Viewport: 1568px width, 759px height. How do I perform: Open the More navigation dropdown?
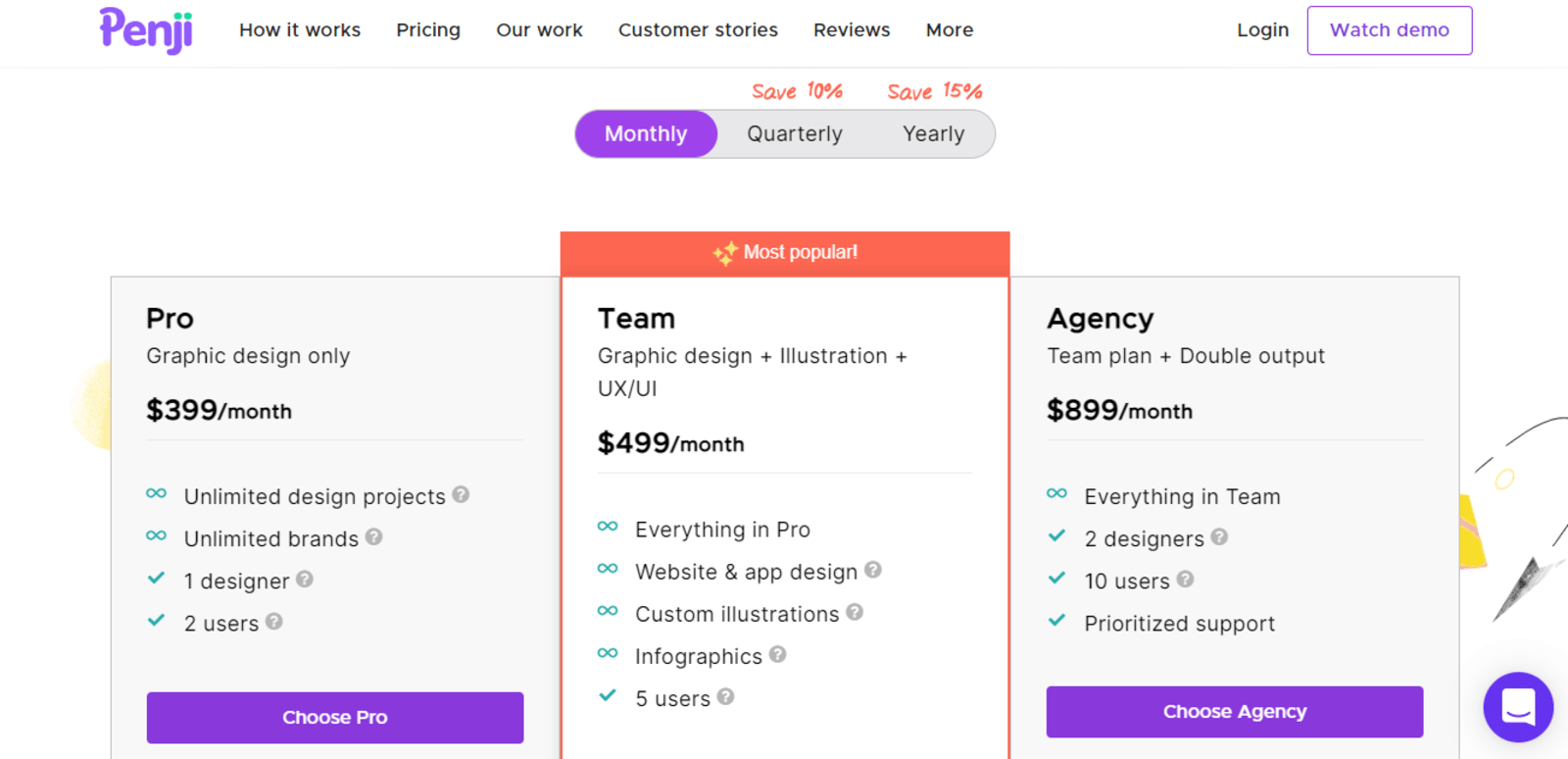coord(949,30)
